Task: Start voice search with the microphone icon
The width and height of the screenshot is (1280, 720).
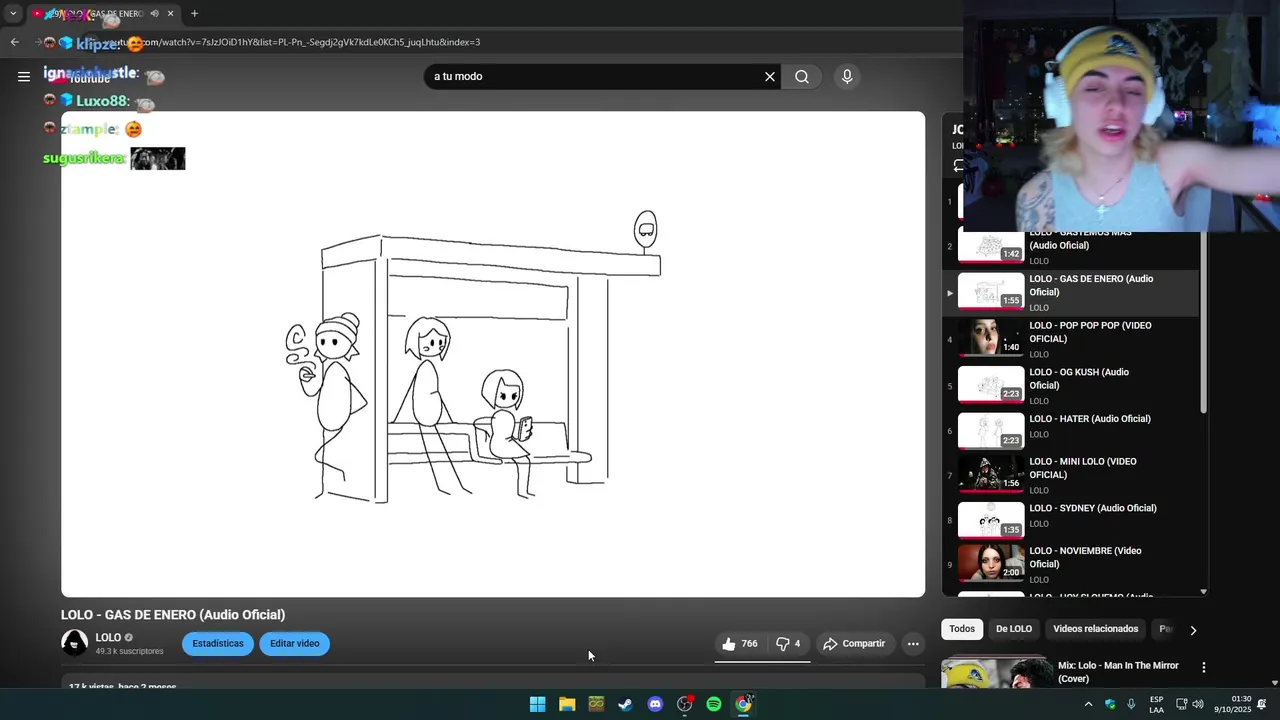Action: [847, 77]
